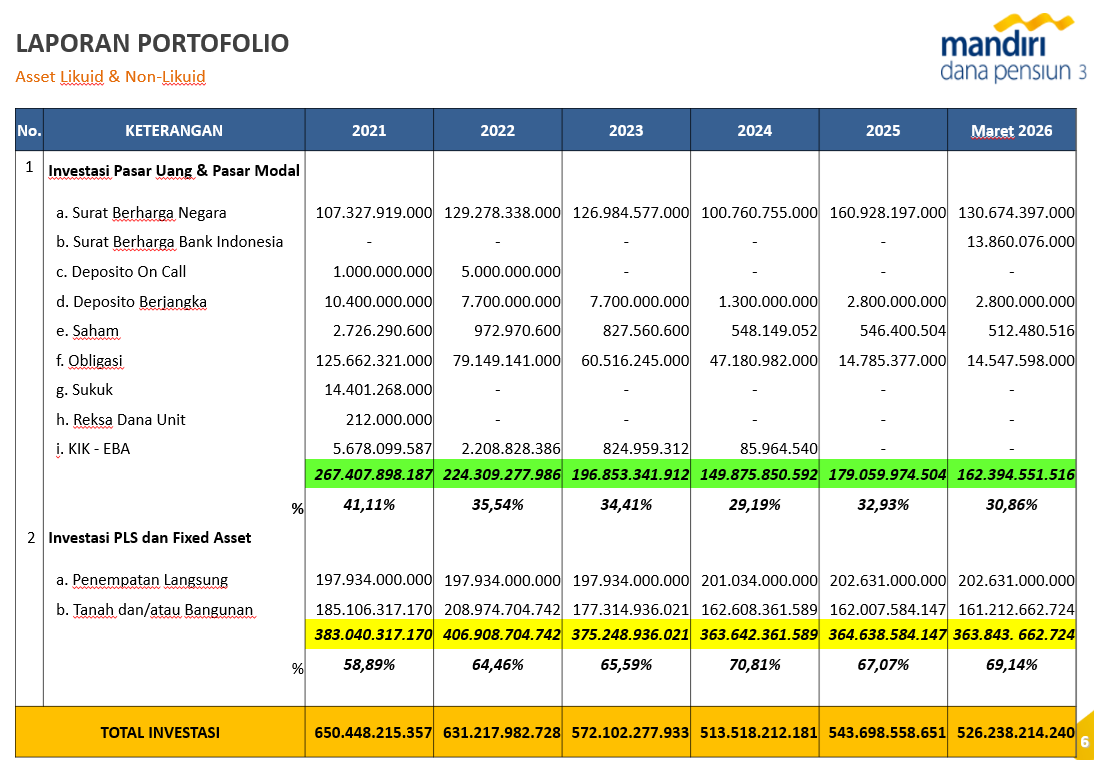The width and height of the screenshot is (1094, 760).
Task: Select the LAPORAN PORTOFOLIO title
Action: coord(152,43)
